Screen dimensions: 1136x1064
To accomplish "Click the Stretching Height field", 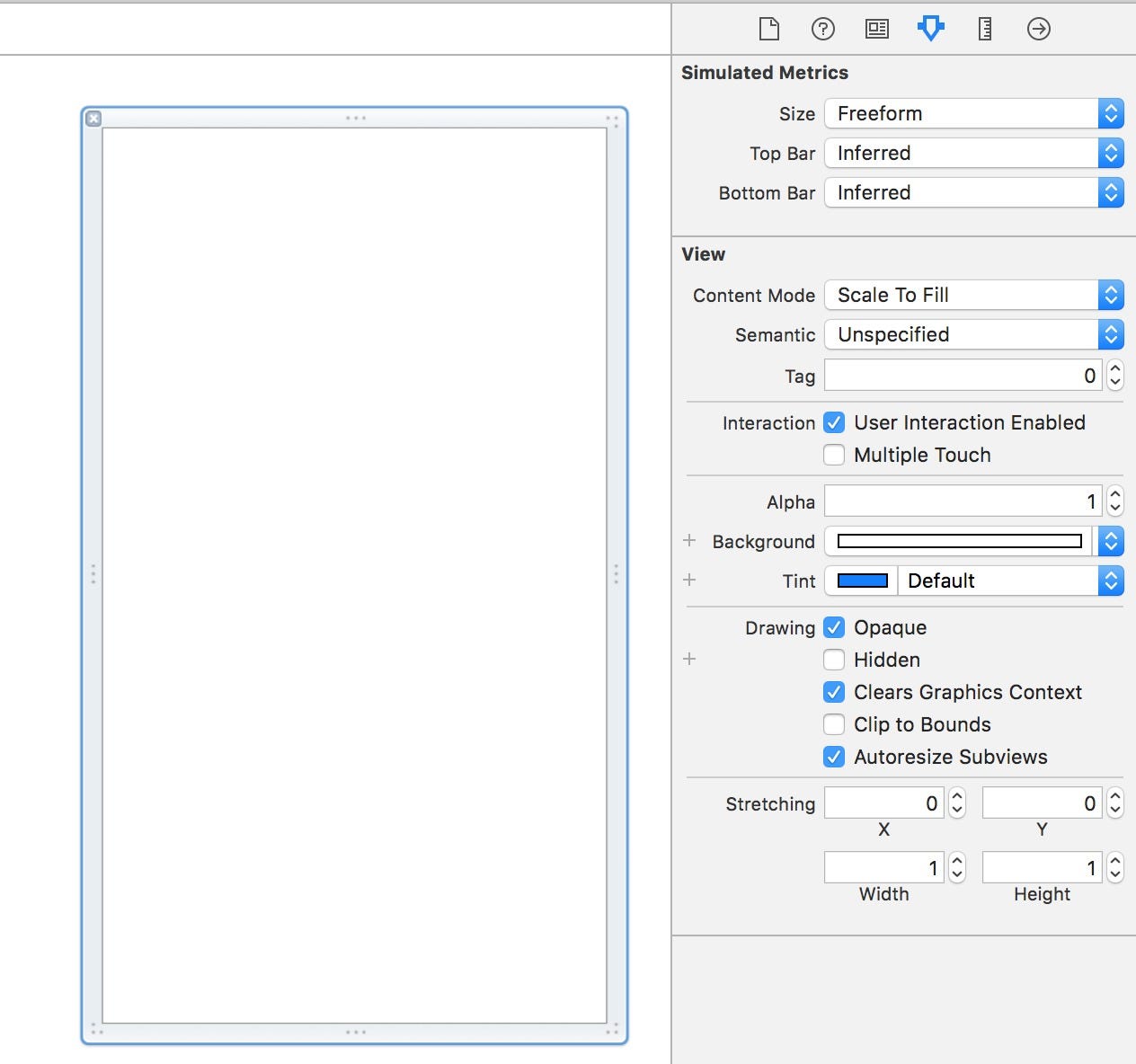I will click(x=1043, y=868).
